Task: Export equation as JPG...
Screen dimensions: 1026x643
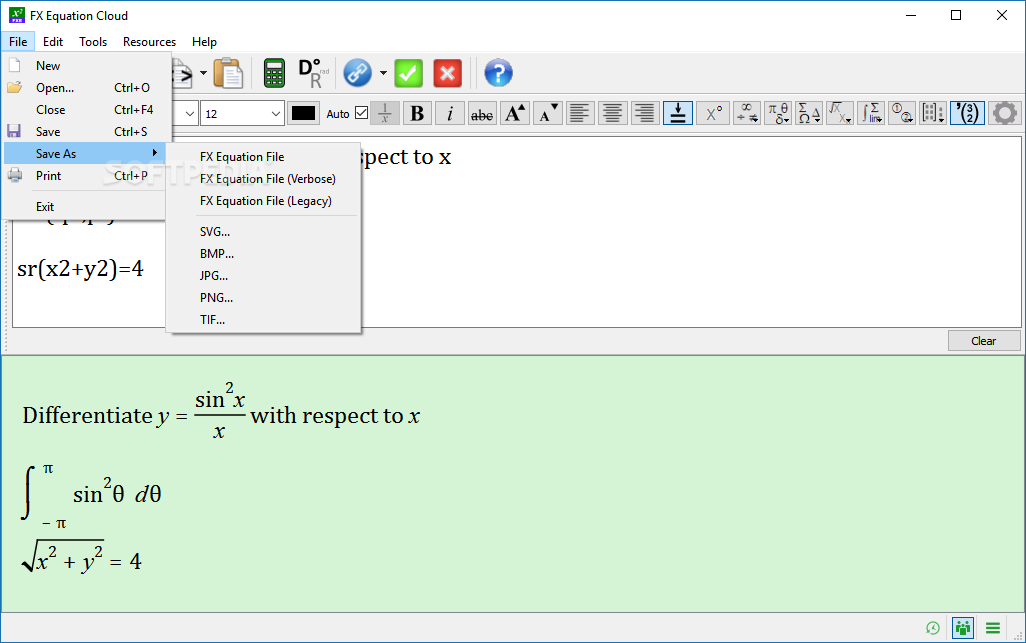Action: pos(263,275)
